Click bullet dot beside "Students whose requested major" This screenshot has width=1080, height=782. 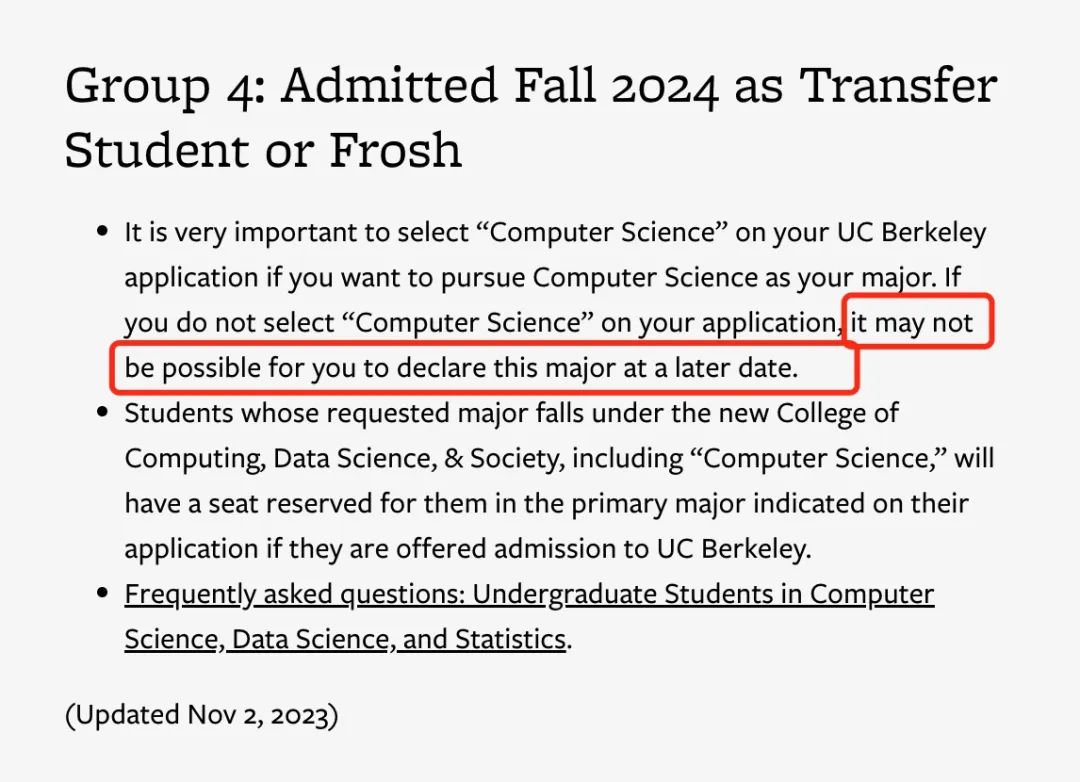tap(103, 412)
